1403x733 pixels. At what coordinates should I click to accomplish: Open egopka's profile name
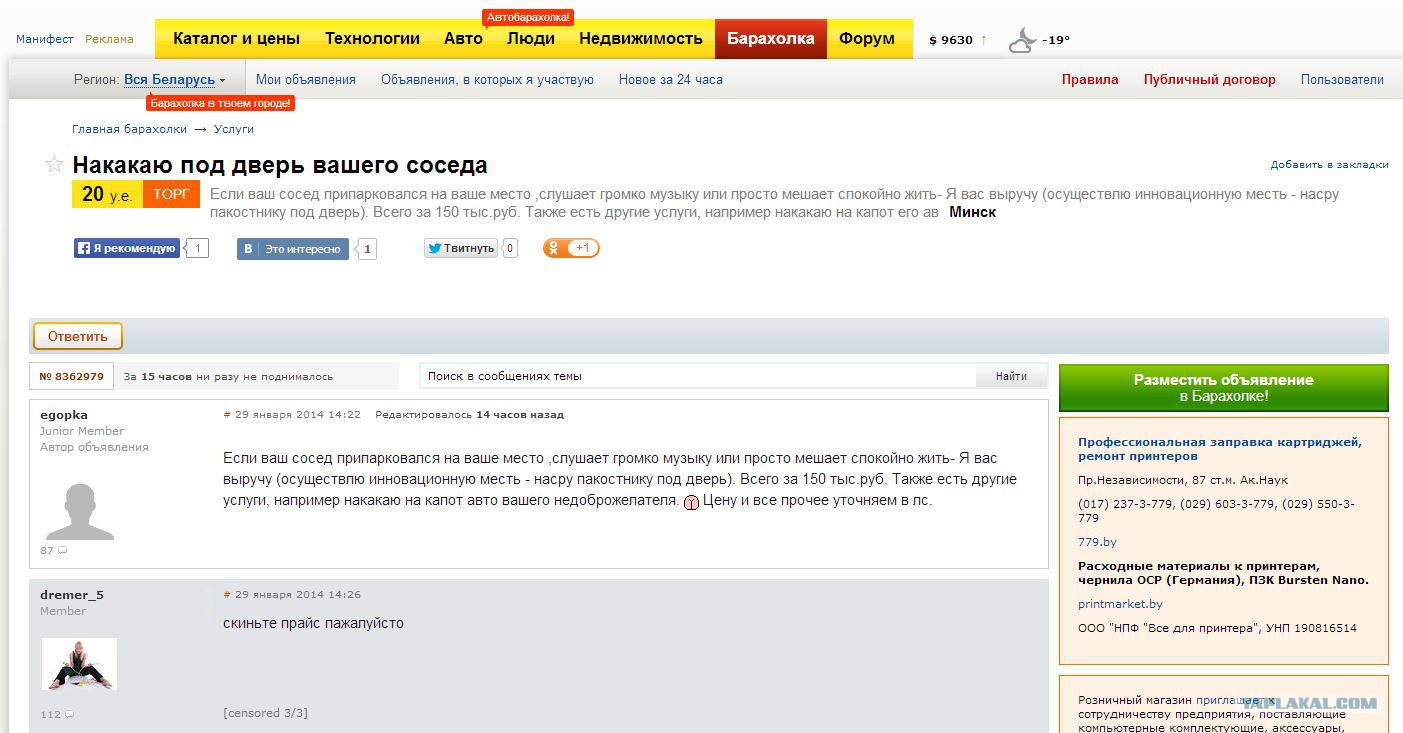tap(64, 414)
